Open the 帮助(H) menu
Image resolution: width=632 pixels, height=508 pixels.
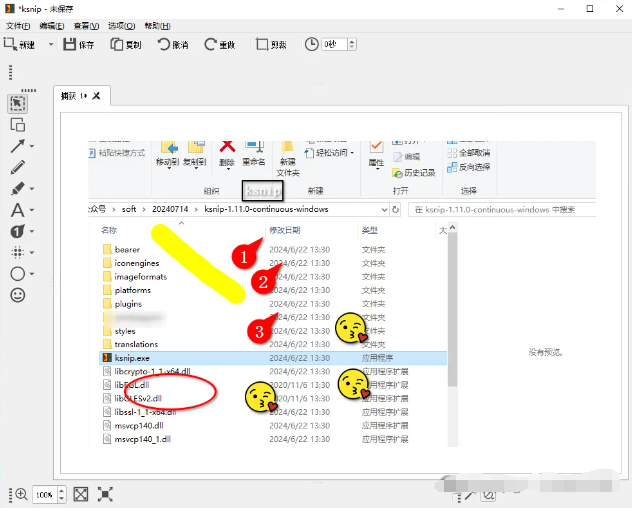158,26
